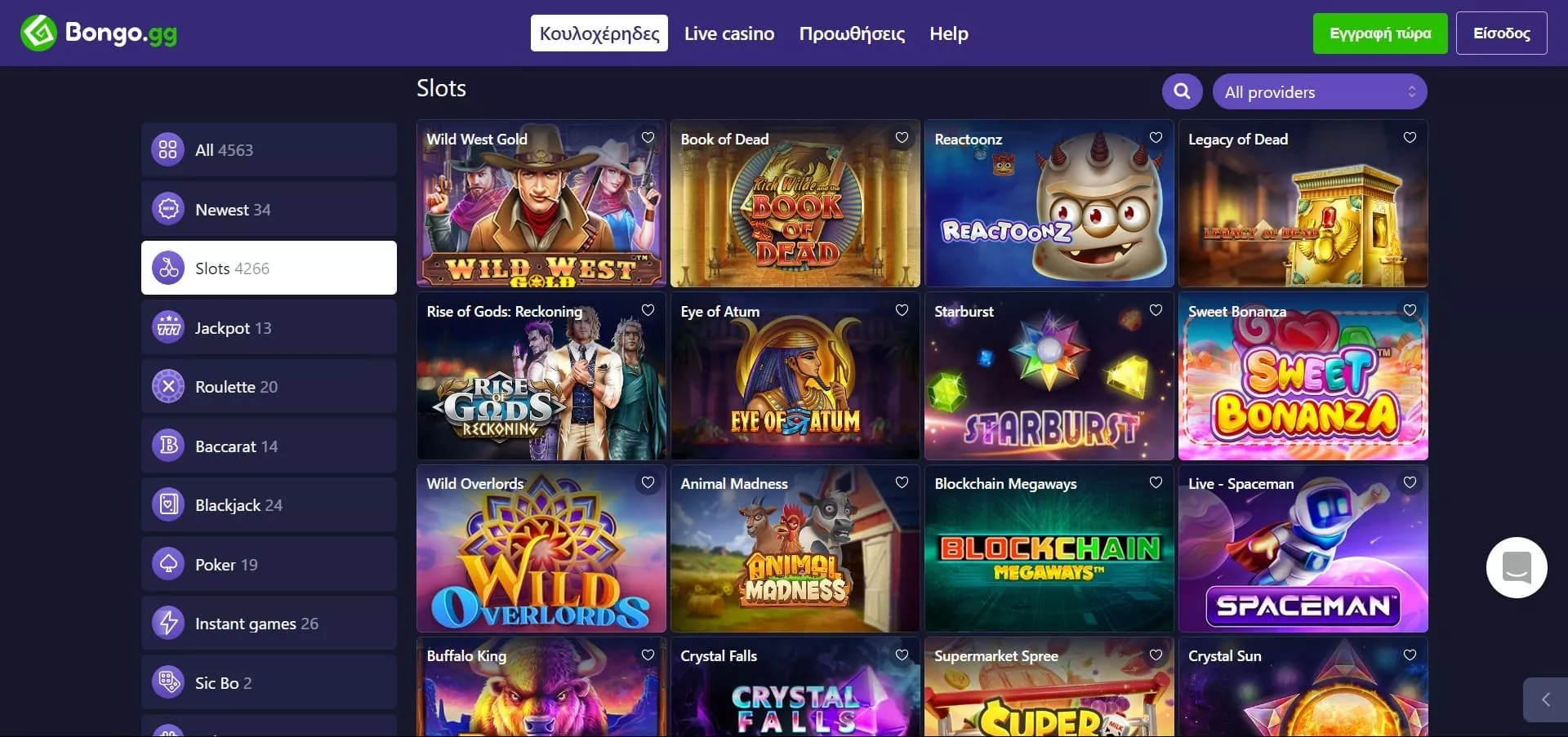Favorite the Wild West Gold game
This screenshot has height=737, width=1568.
pyautogui.click(x=648, y=138)
